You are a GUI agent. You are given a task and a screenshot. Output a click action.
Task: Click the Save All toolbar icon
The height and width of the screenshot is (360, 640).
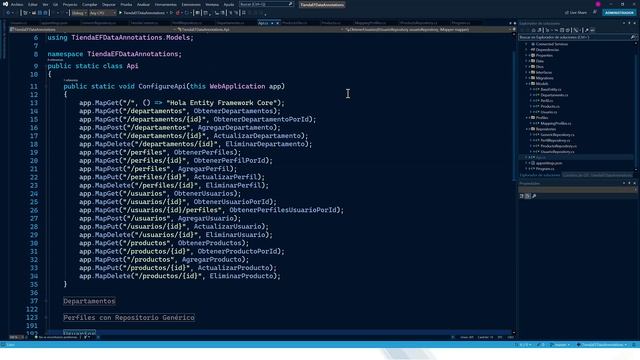45,13
